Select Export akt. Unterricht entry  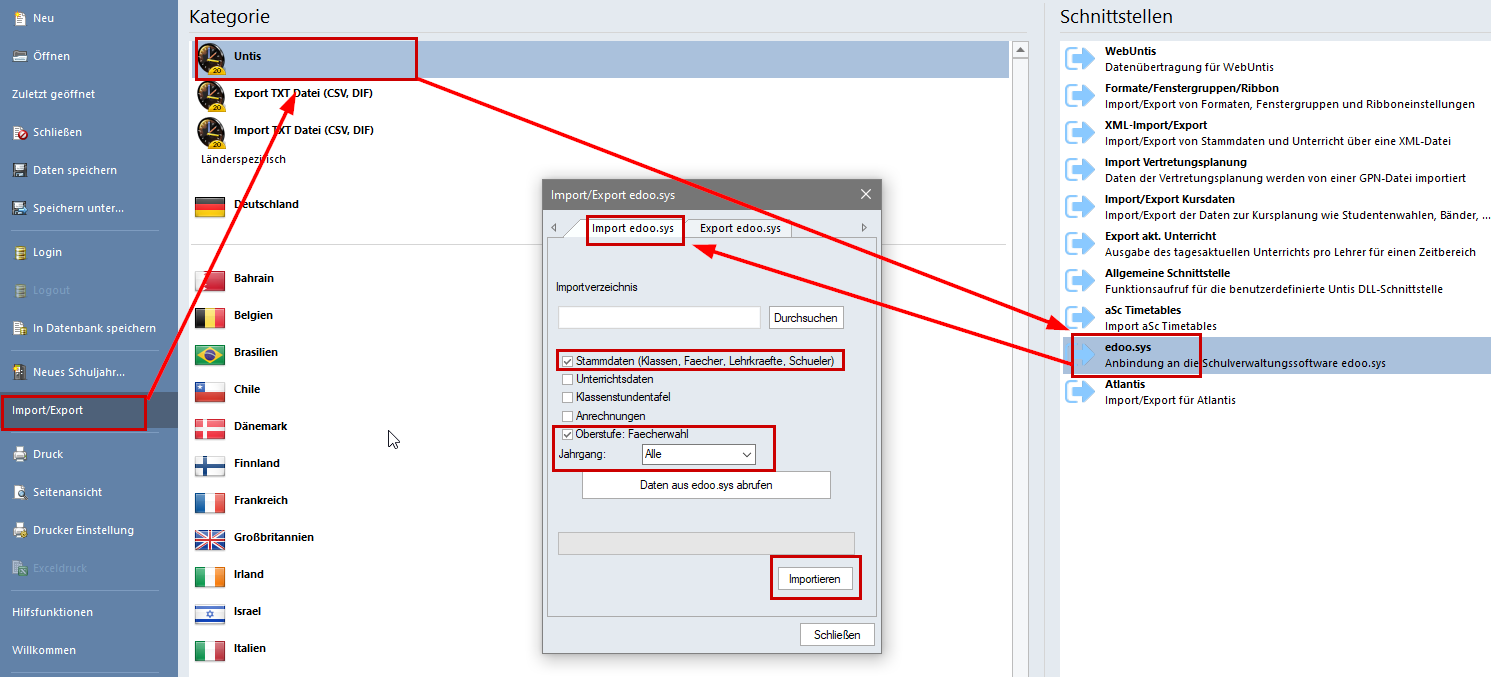(x=1275, y=244)
